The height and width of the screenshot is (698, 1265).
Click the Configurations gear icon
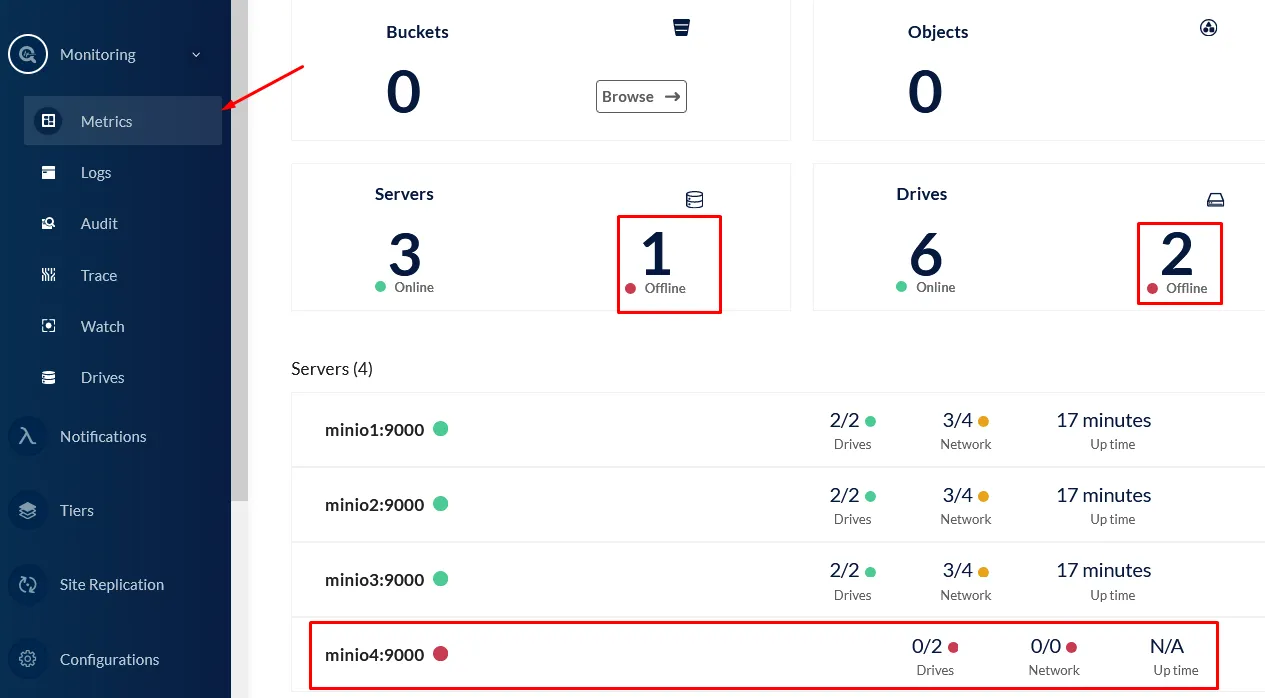click(x=28, y=659)
